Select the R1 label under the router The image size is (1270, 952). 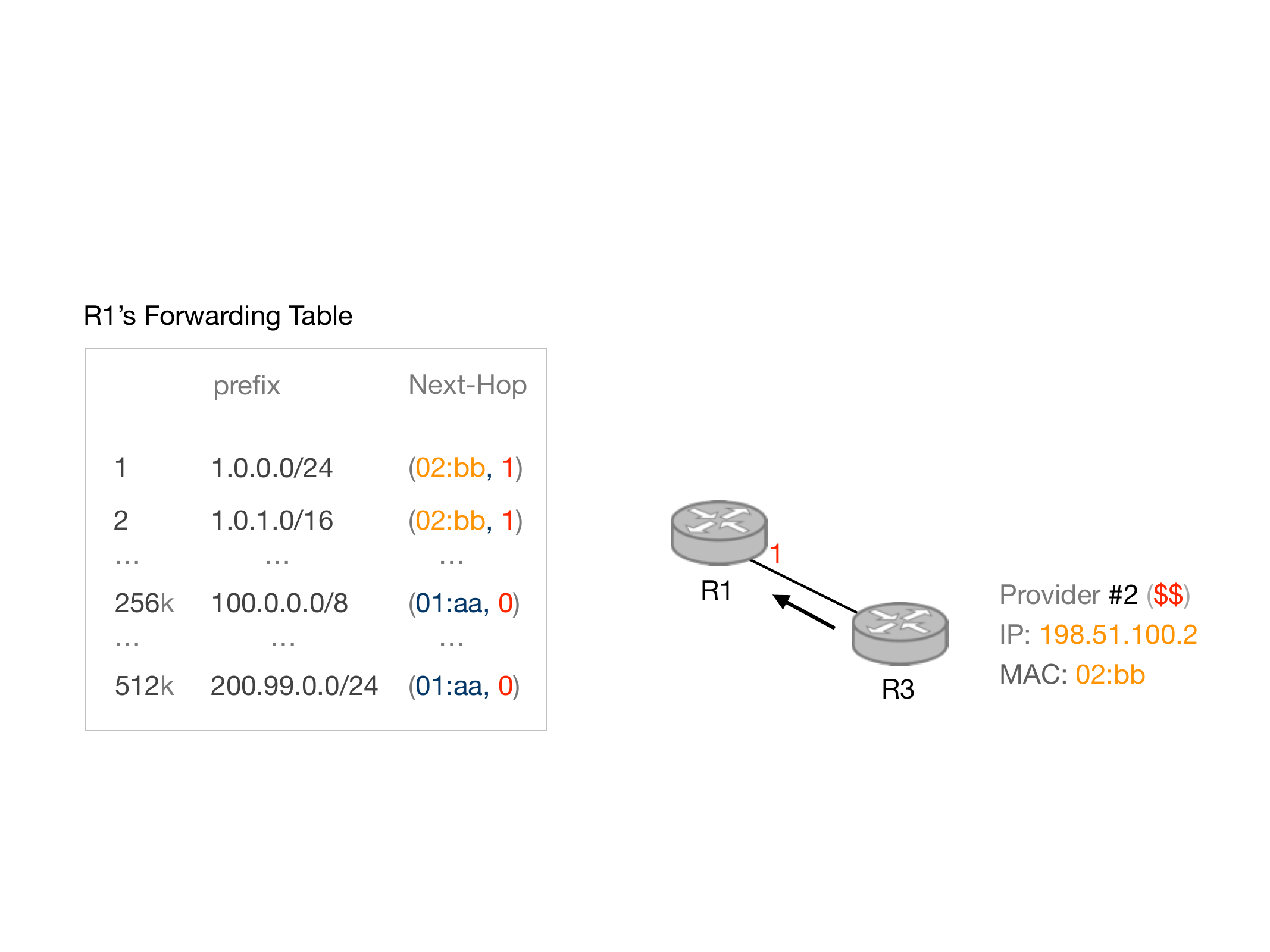coord(716,591)
